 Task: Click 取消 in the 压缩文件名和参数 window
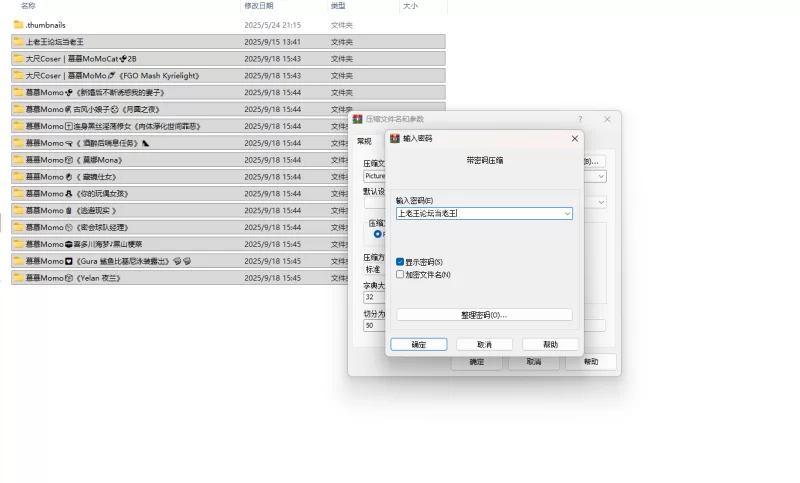point(534,362)
